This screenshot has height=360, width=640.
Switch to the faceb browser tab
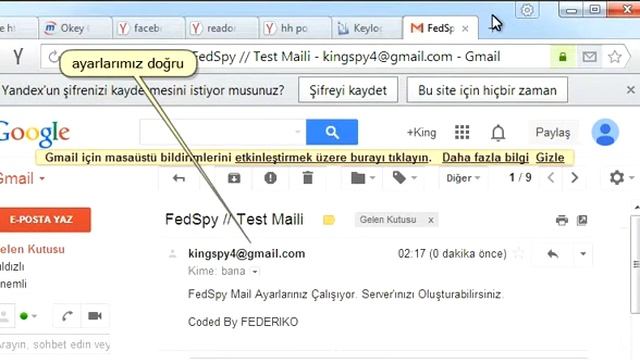[148, 28]
